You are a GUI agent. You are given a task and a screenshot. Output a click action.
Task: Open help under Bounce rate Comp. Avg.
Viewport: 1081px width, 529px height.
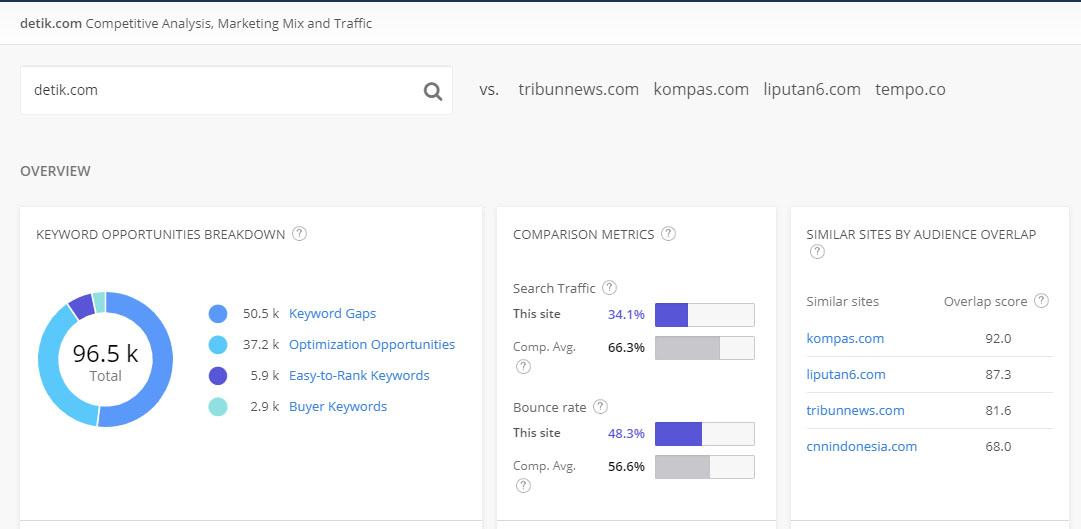[x=523, y=486]
